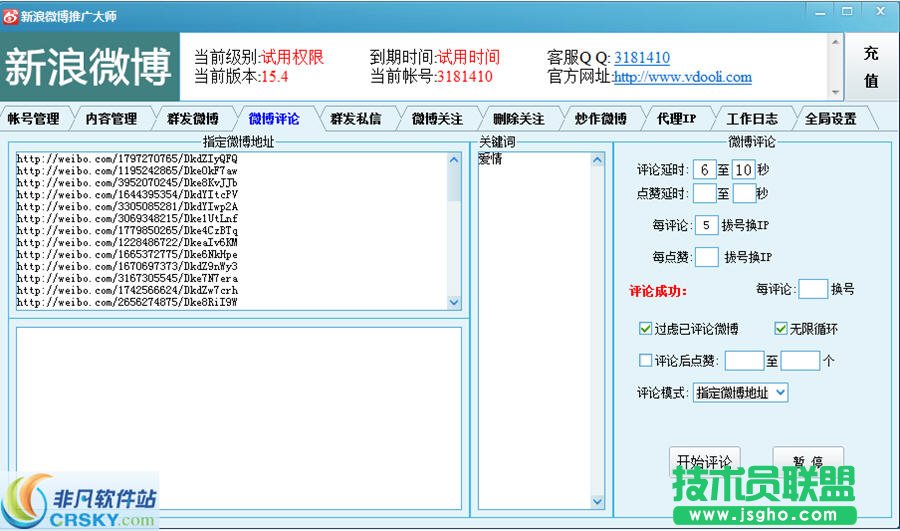Viewport: 900px width, 531px height.
Task: Click the Weibo logo icon in title bar
Action: [10, 16]
